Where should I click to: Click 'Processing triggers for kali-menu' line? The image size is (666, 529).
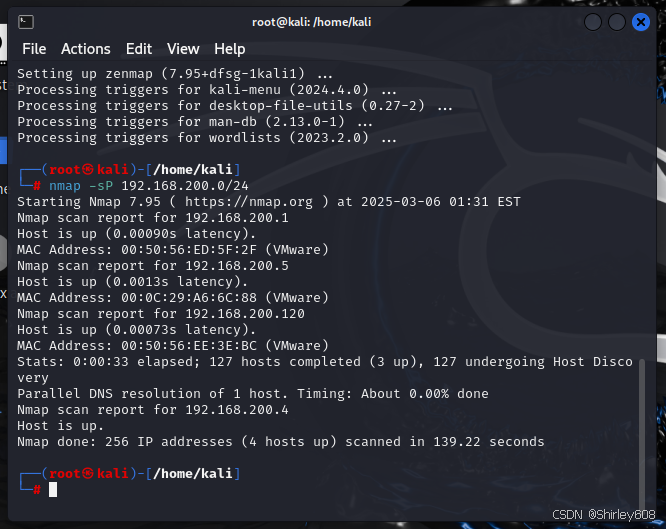pyautogui.click(x=207, y=90)
